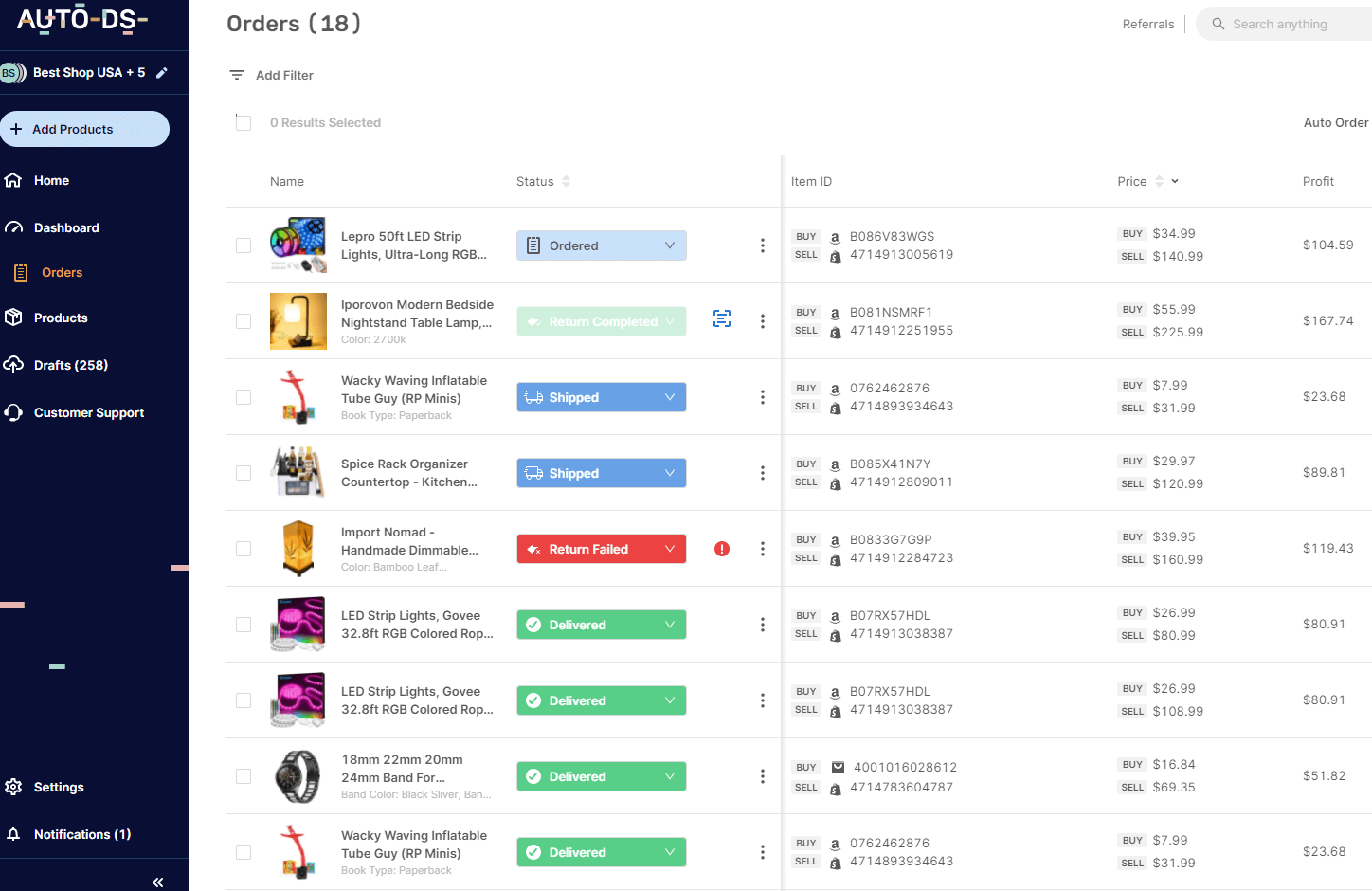Image resolution: width=1372 pixels, height=891 pixels.
Task: Check the Spice Rack Organizer order checkbox
Action: click(244, 472)
